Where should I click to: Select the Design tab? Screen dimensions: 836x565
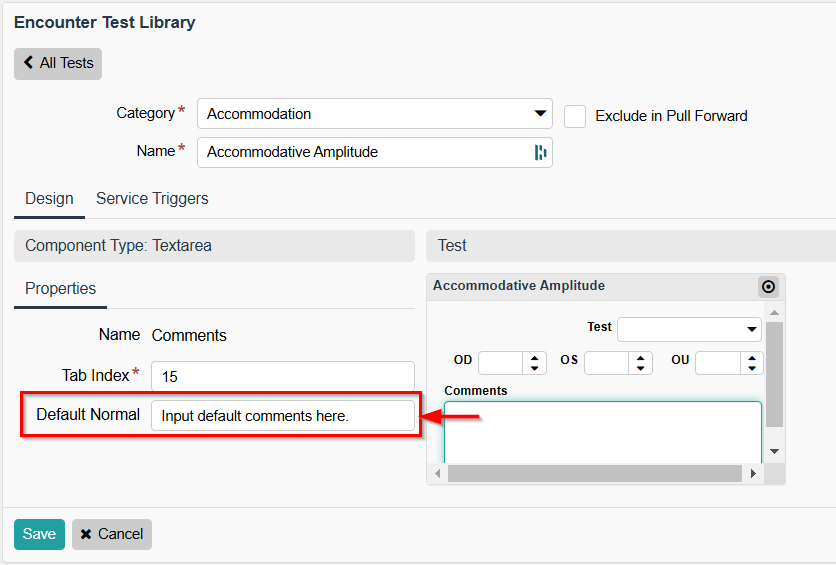pyautogui.click(x=49, y=198)
